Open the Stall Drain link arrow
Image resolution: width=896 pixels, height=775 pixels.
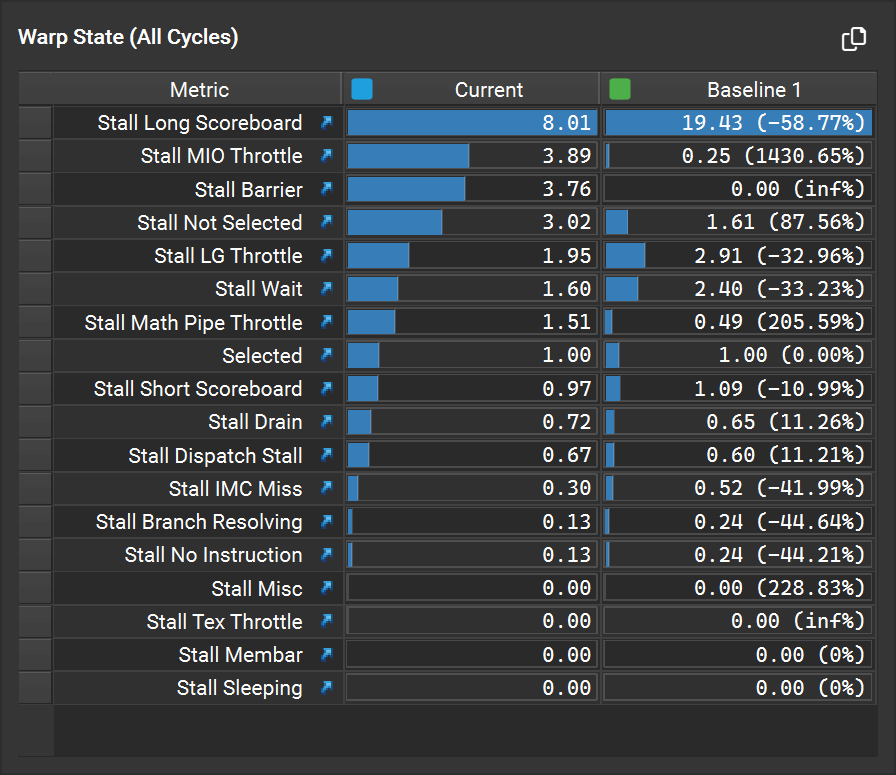(326, 422)
